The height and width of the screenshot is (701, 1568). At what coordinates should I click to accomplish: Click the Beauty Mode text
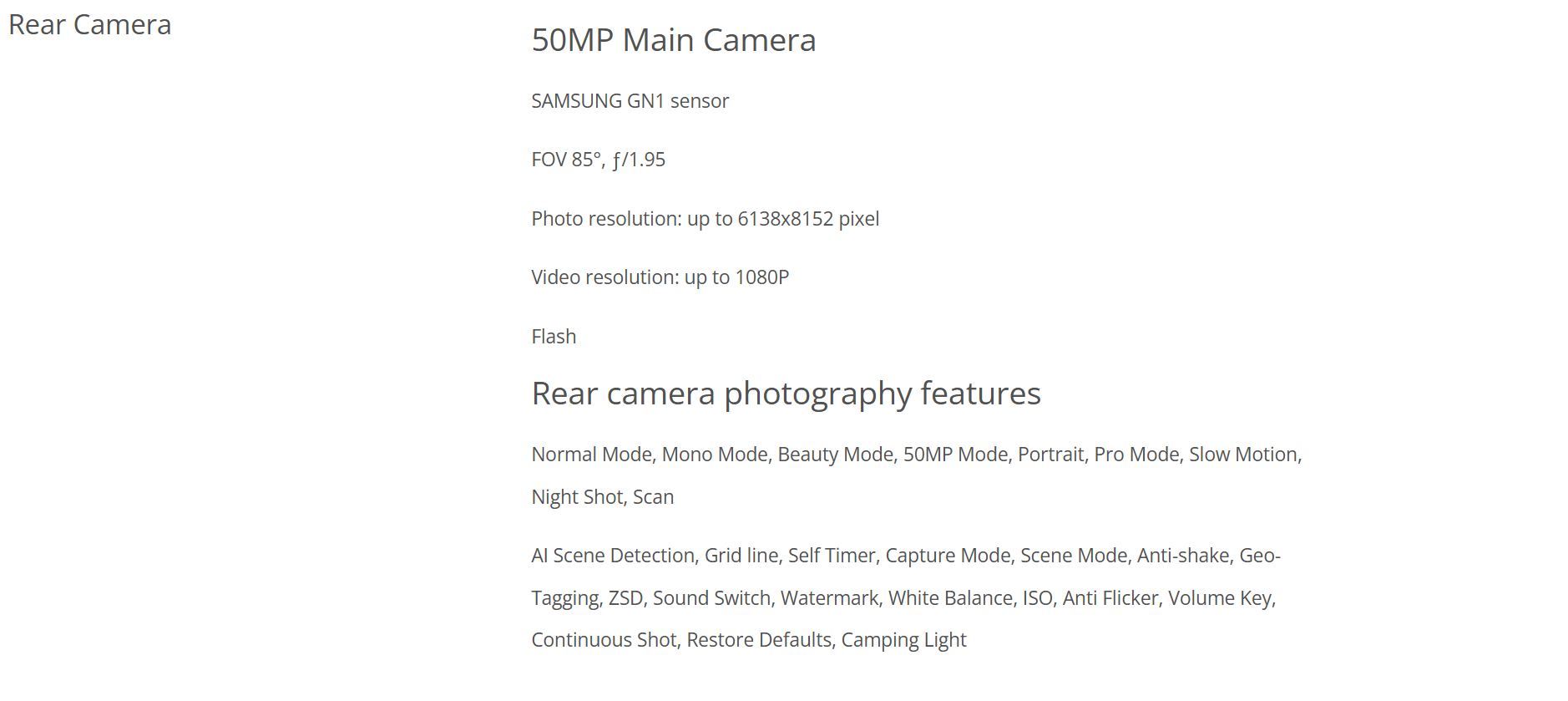(836, 455)
